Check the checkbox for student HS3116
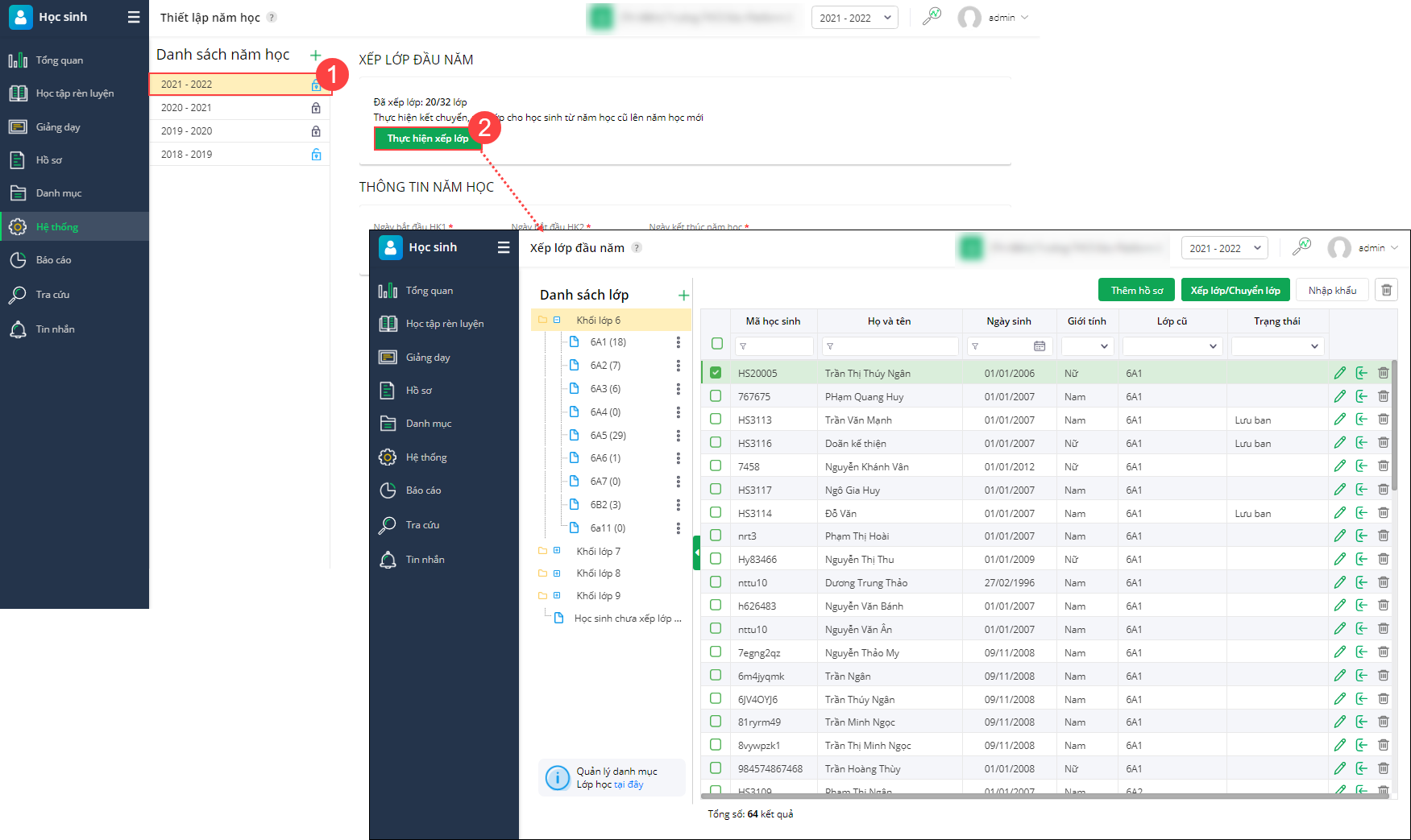 (716, 443)
